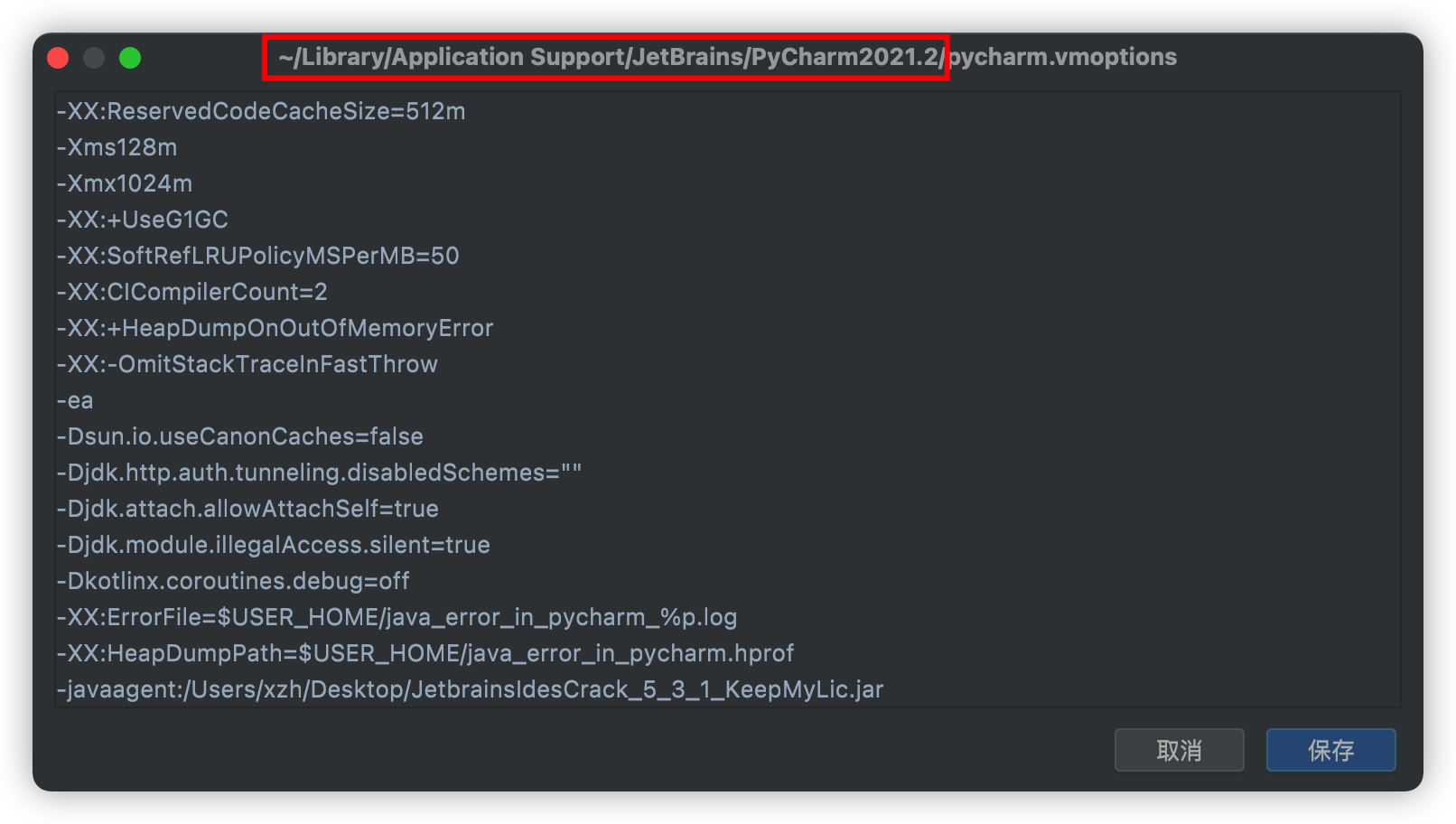Click the gray disabled minimize button
The height and width of the screenshot is (824, 1456).
tap(94, 58)
